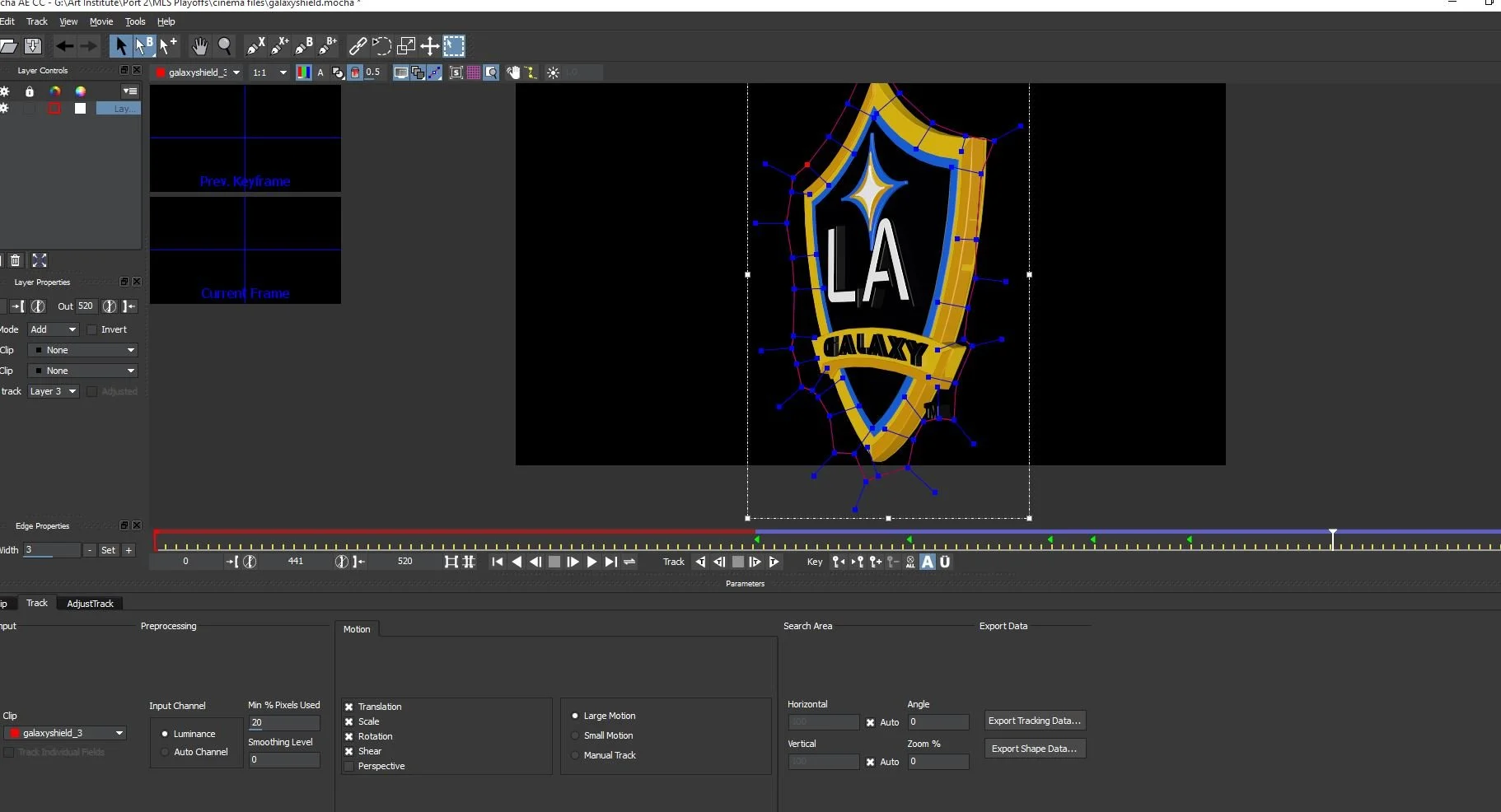This screenshot has height=812, width=1501.
Task: Click Delete all keyframes icon
Action: (910, 562)
